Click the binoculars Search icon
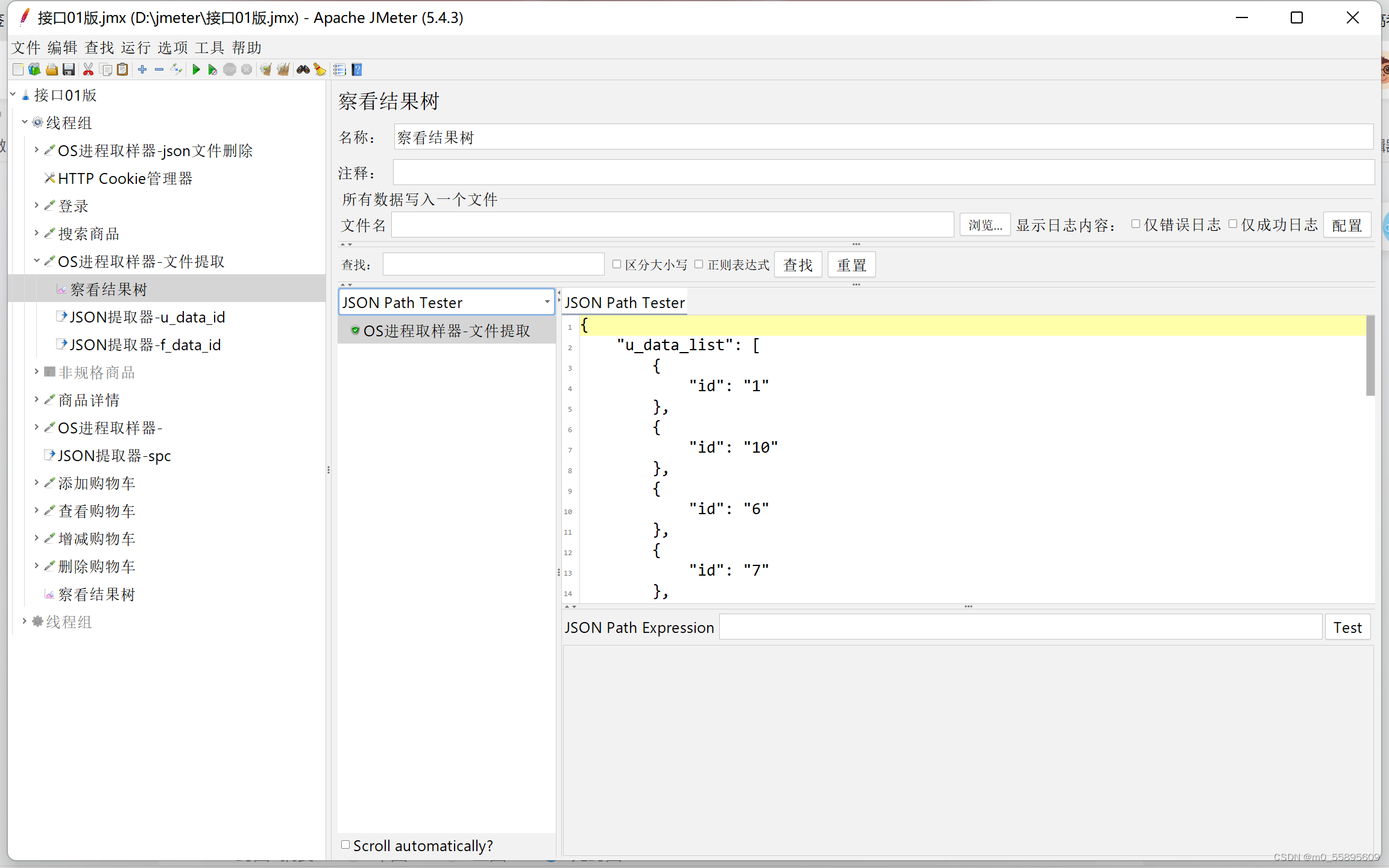Image resolution: width=1389 pixels, height=868 pixels. pos(303,70)
